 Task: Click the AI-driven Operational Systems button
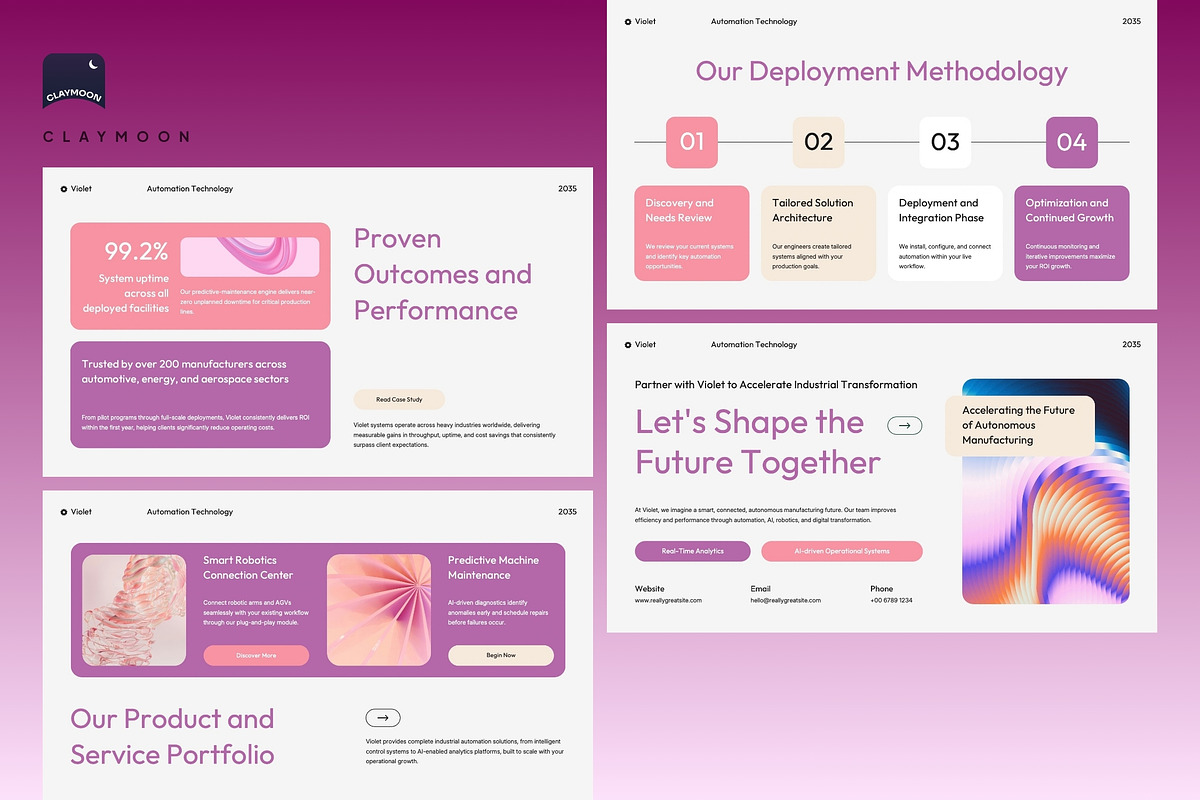(x=842, y=551)
